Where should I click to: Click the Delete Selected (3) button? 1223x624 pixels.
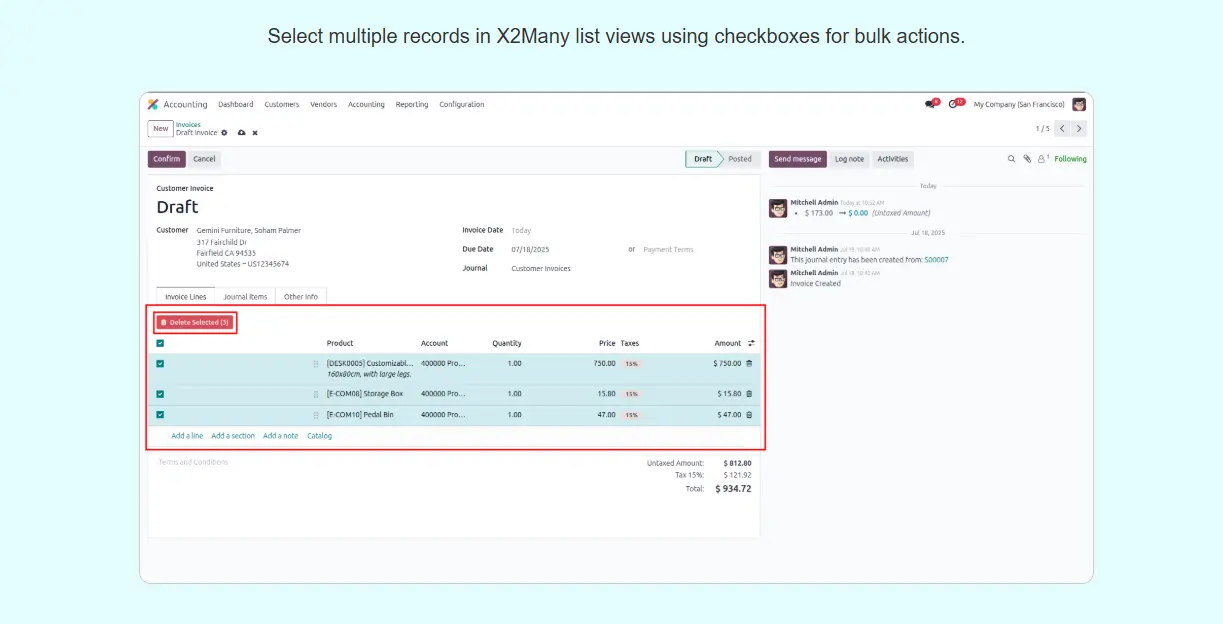(195, 323)
